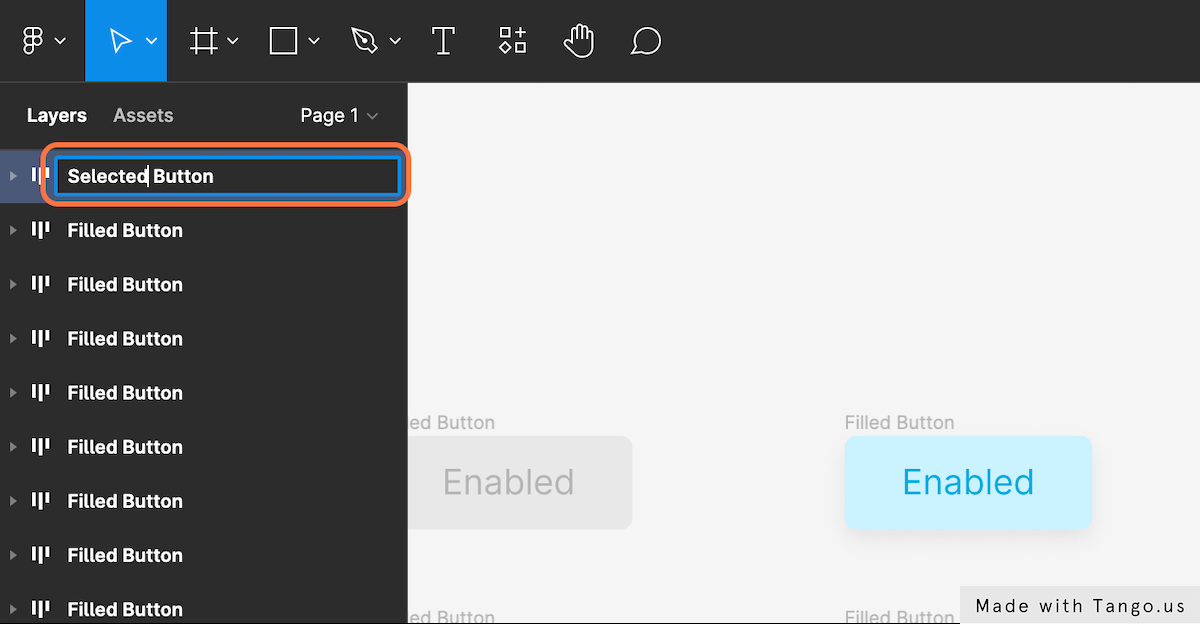Select the Text tool
1200x624 pixels.
443,41
